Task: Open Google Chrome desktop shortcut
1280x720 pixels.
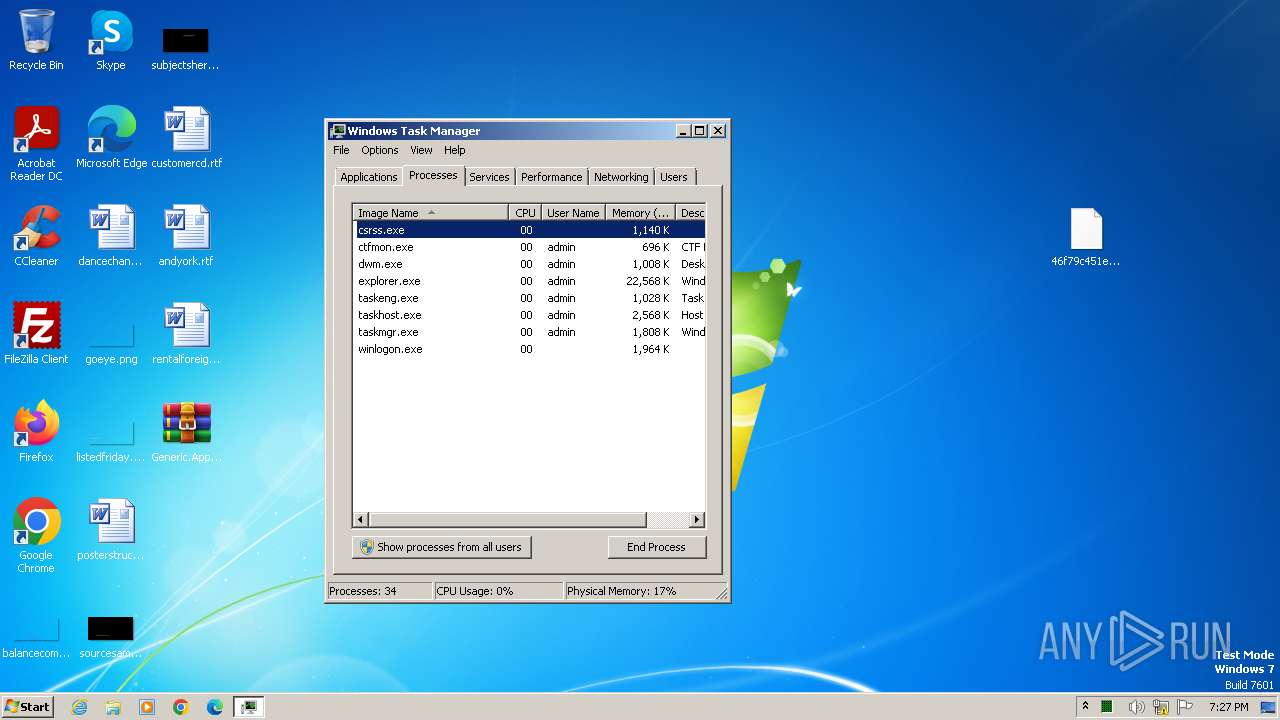Action: 36,536
